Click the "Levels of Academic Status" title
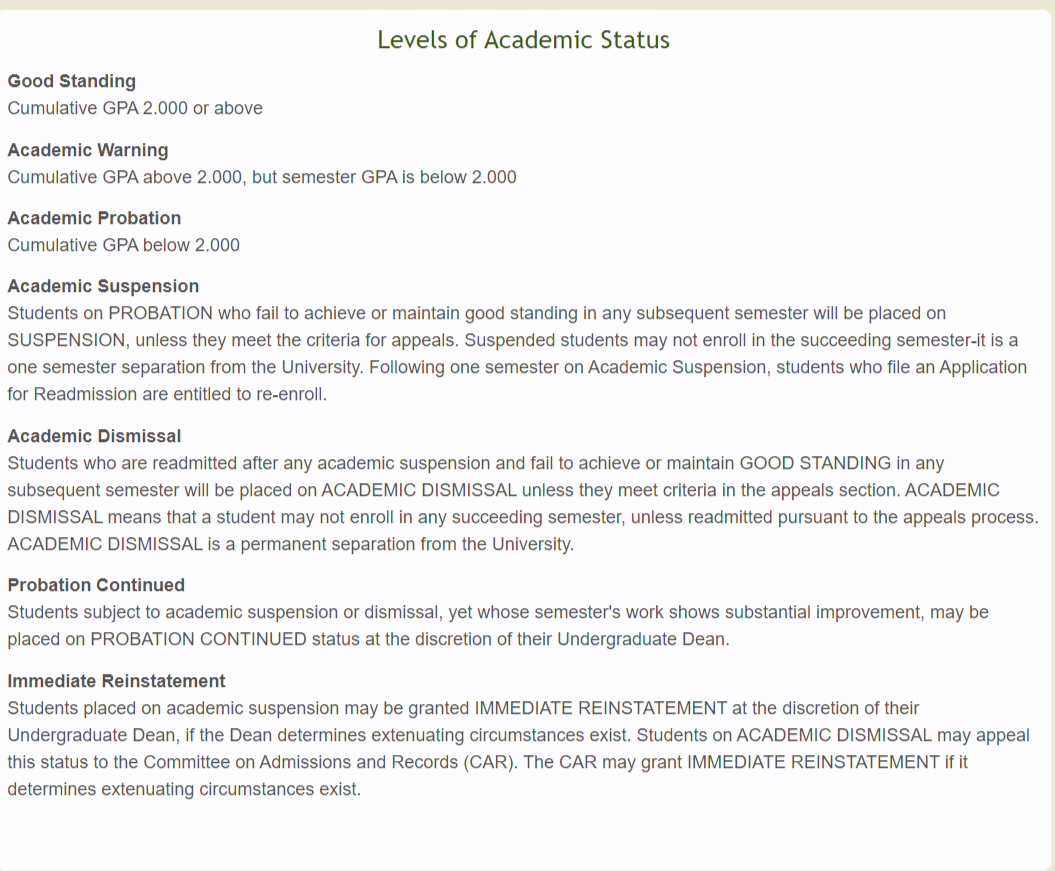 (x=523, y=40)
